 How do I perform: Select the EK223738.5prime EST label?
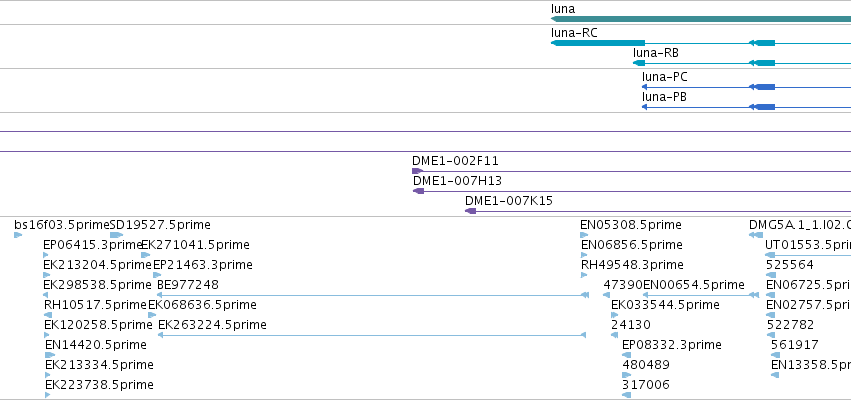coord(99,385)
